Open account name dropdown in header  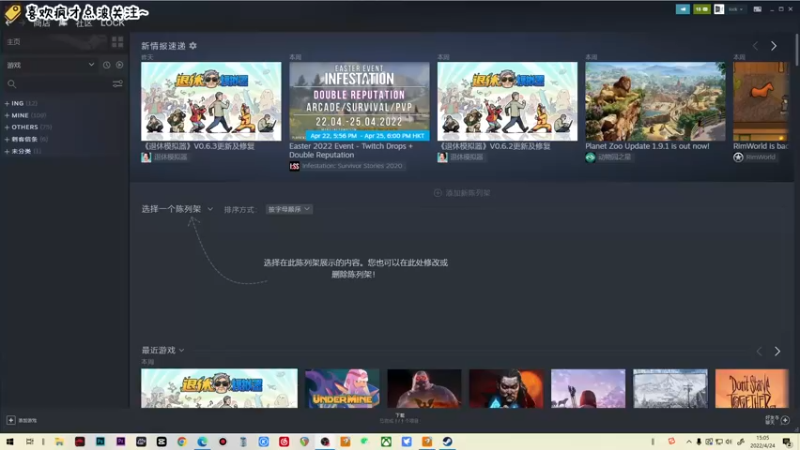(735, 9)
